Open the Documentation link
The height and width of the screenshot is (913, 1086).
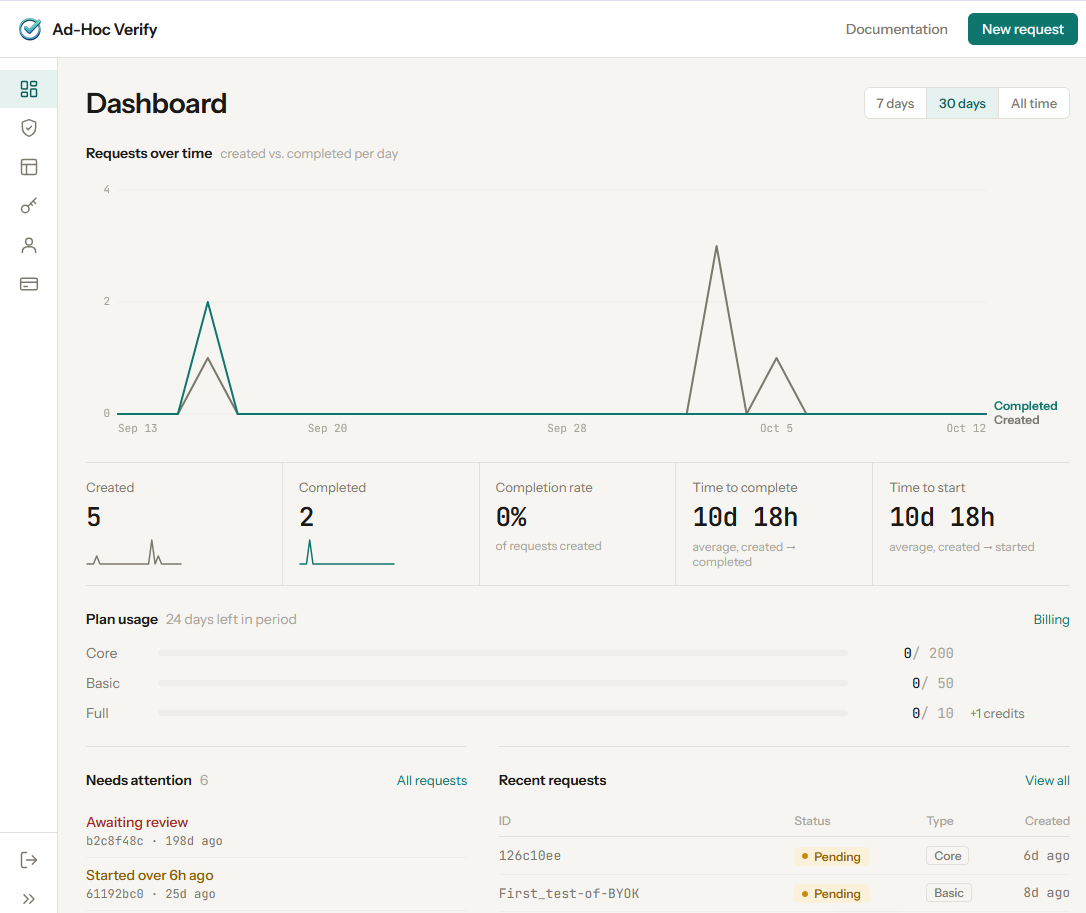pos(896,29)
